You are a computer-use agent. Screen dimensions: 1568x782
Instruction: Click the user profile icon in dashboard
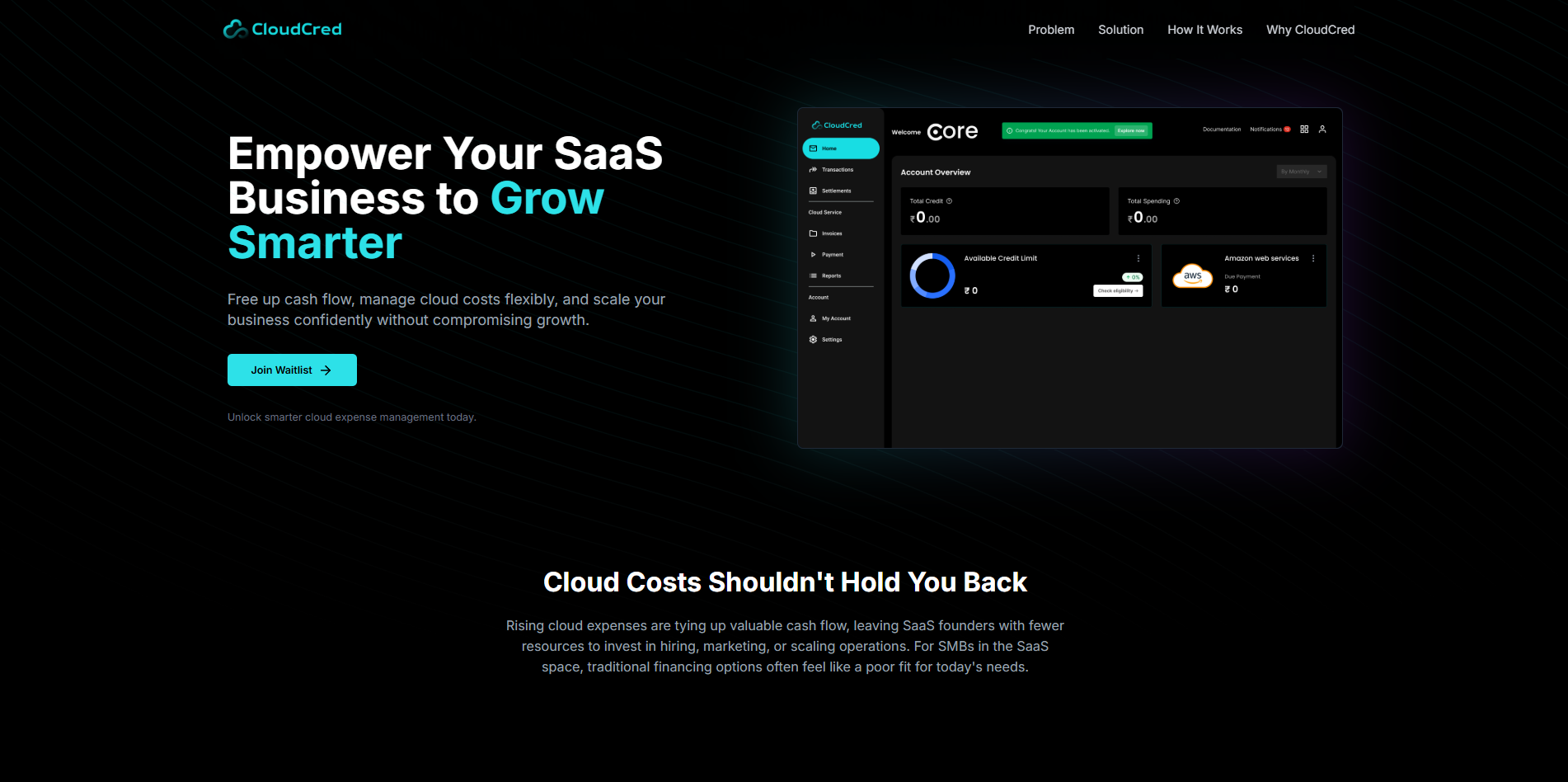click(1322, 130)
